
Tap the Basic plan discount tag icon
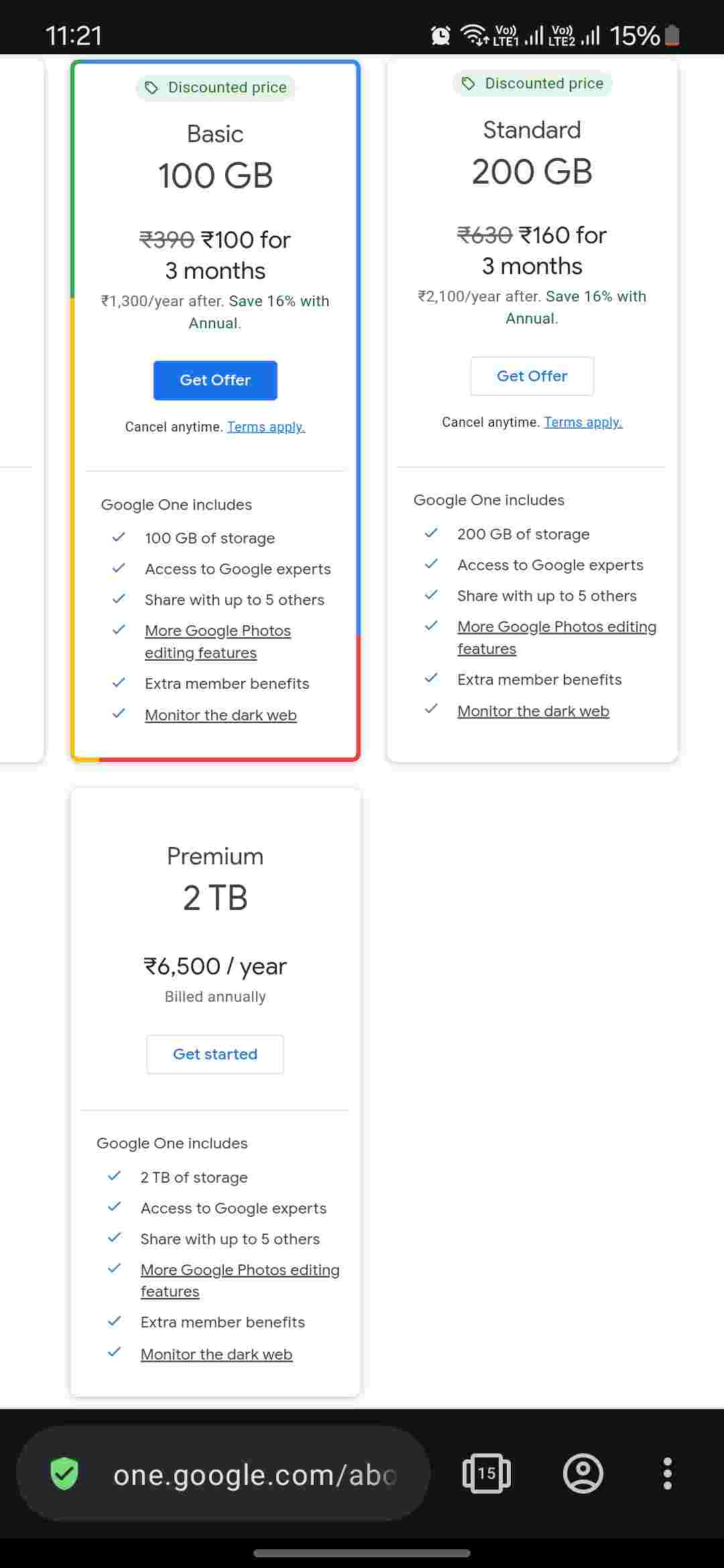pyautogui.click(x=152, y=88)
